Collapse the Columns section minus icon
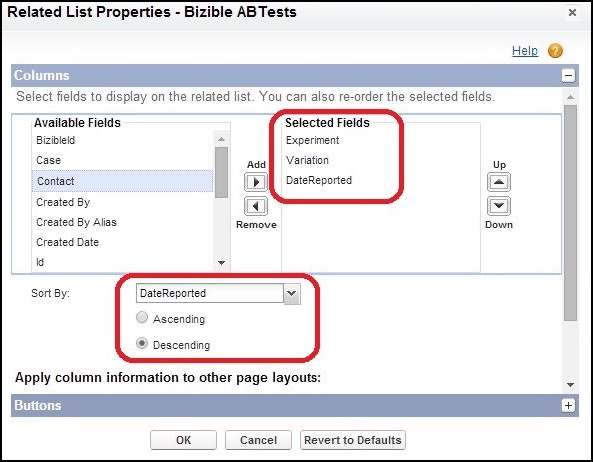 [568, 75]
